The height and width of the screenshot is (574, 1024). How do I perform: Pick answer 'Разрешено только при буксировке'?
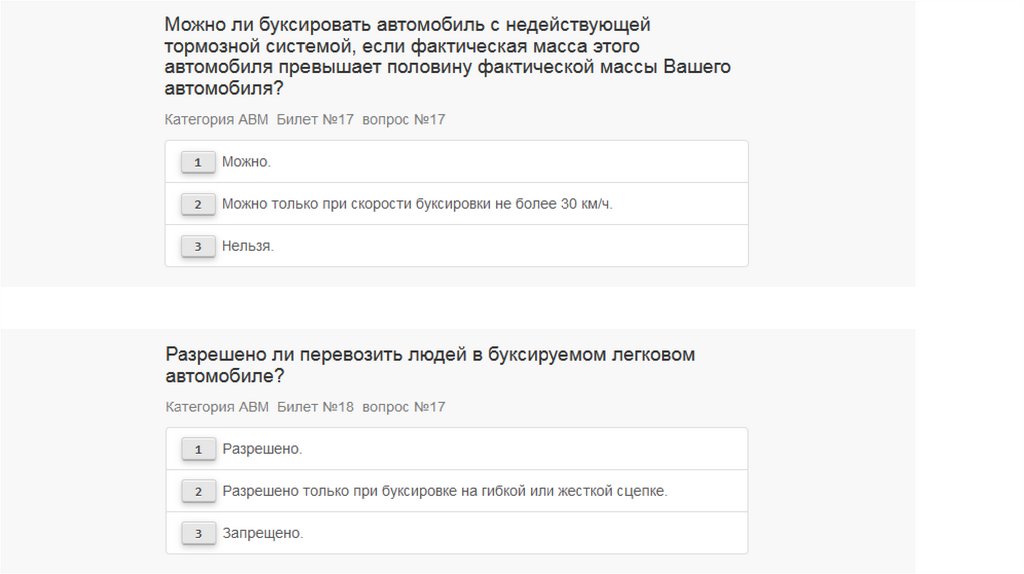click(x=444, y=491)
